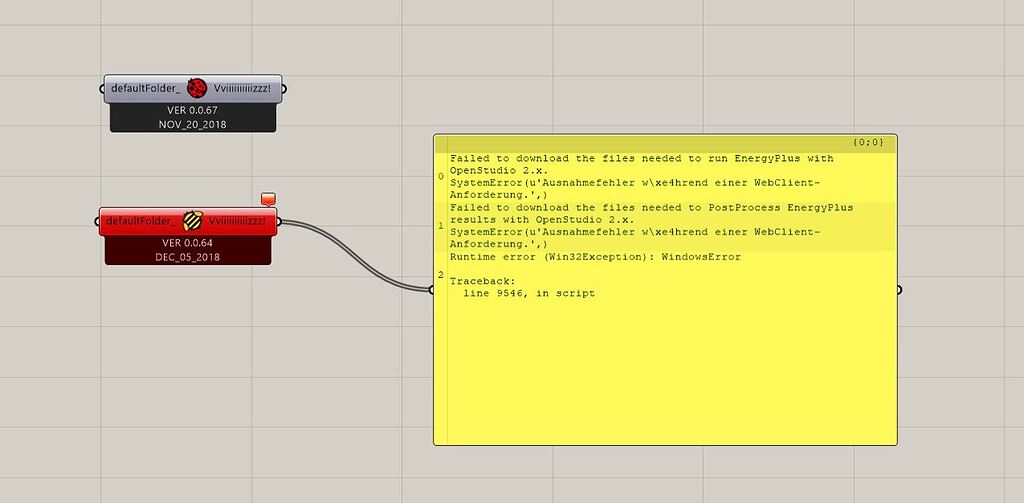Click the VER 0.0.64 version label
Image resolution: width=1024 pixels, height=503 pixels.
[x=187, y=242]
